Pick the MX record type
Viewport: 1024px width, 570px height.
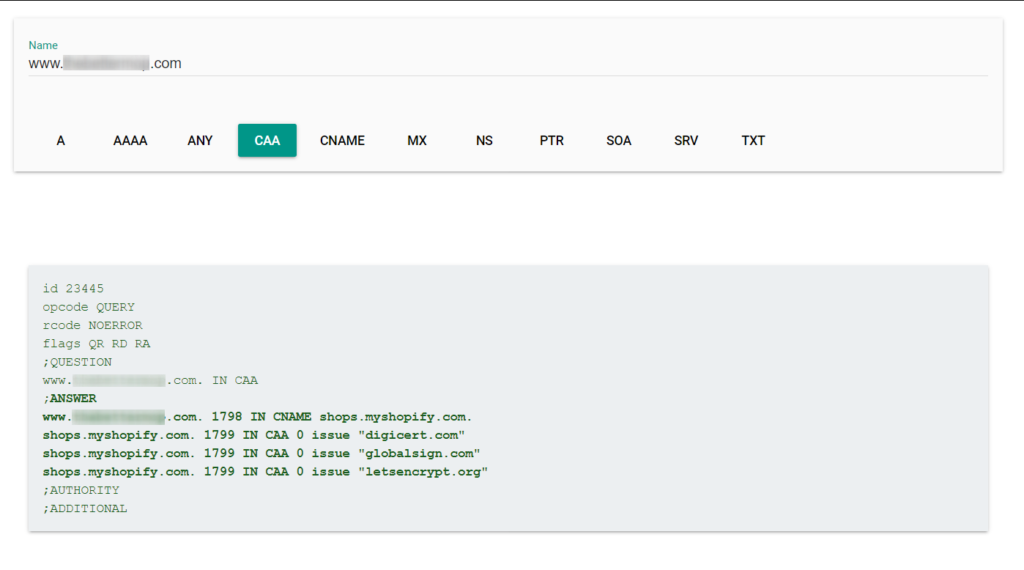coord(417,141)
